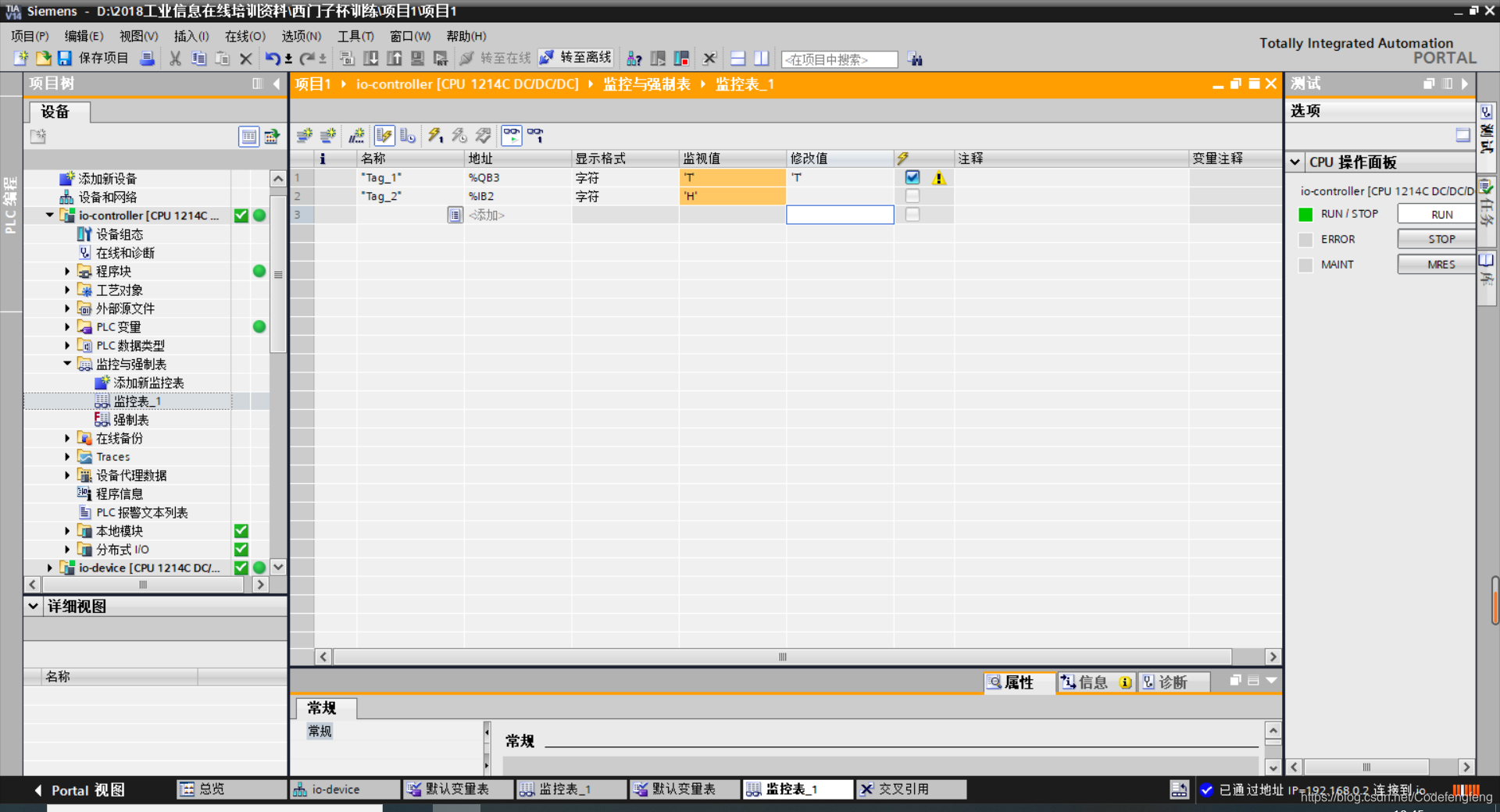Click the new project icon
Screen dimensions: 1500x812
21,59
